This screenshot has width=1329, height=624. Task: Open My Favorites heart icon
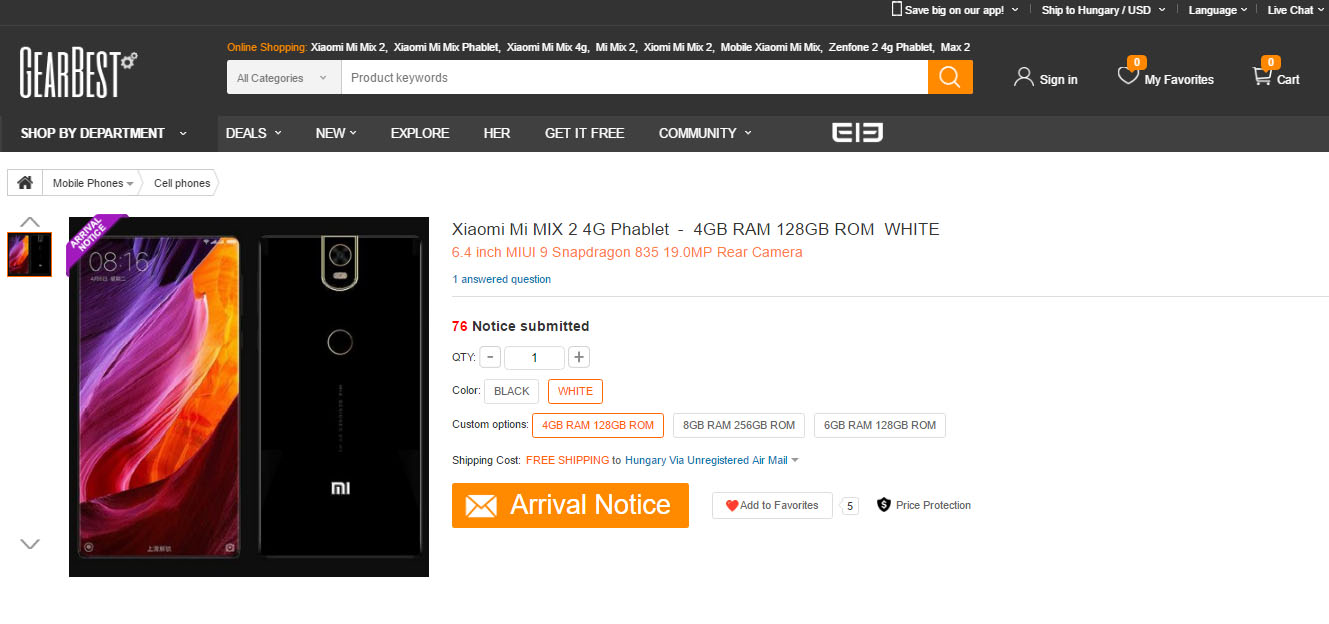click(1128, 75)
